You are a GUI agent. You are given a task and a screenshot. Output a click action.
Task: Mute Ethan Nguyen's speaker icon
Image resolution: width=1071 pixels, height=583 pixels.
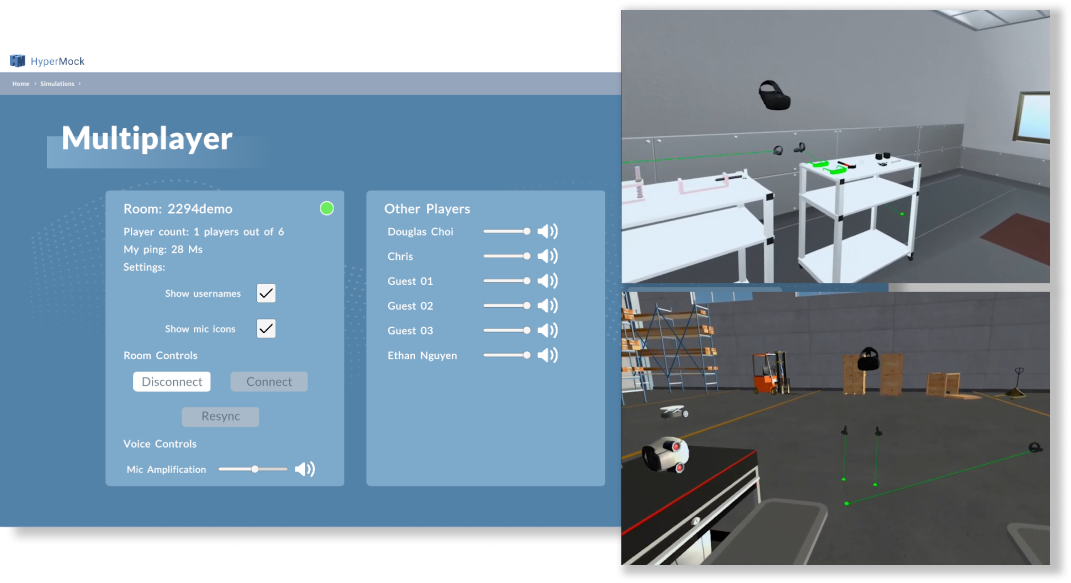(x=547, y=355)
